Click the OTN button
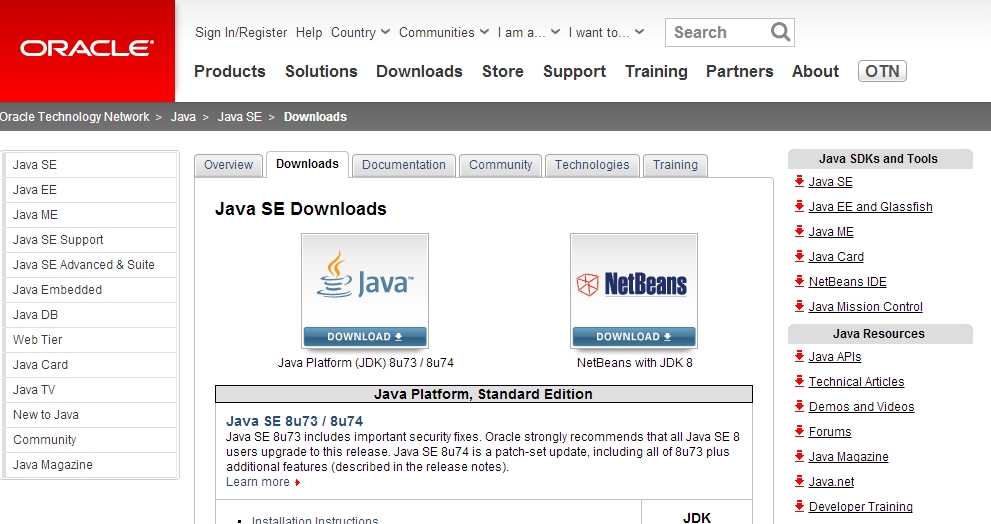This screenshot has height=524, width=991. [x=882, y=71]
